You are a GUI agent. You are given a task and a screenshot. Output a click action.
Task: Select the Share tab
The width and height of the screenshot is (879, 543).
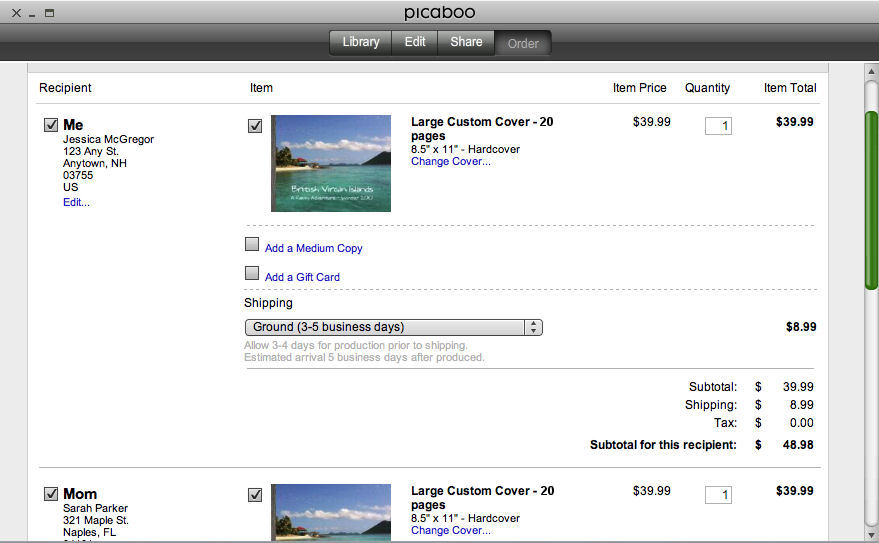click(466, 42)
